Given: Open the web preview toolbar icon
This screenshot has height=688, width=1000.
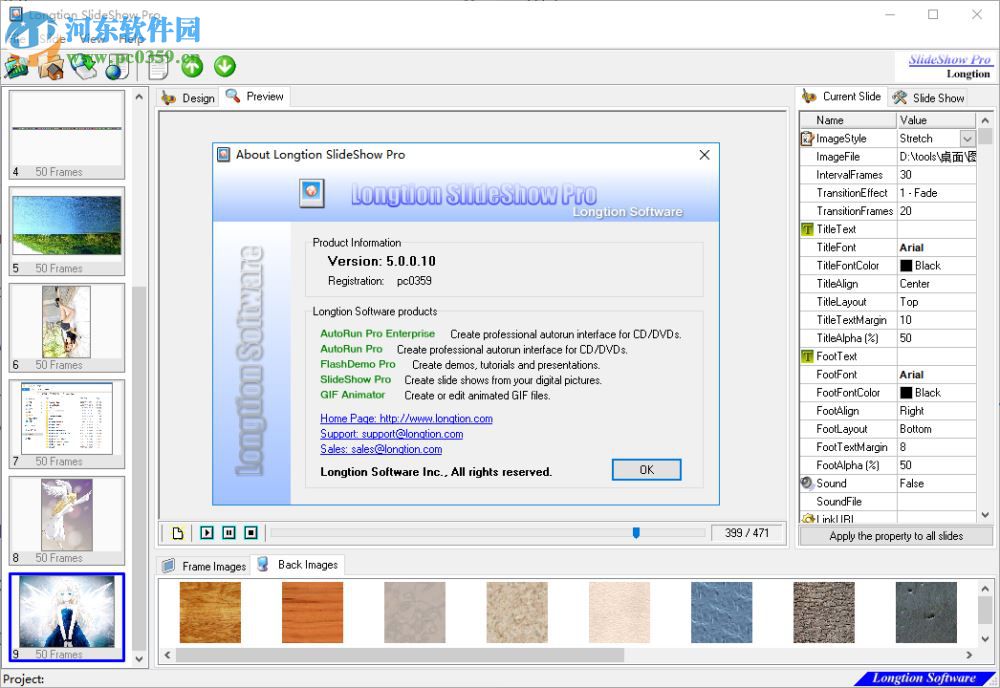Looking at the screenshot, I should (157, 67).
